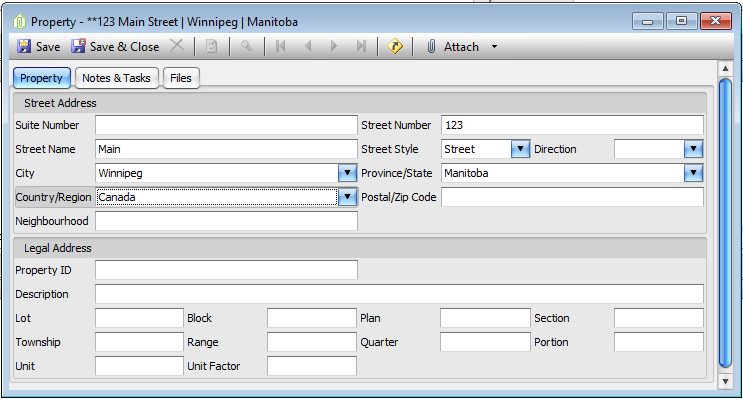
Task: Maximize the Property window
Action: pos(681,21)
